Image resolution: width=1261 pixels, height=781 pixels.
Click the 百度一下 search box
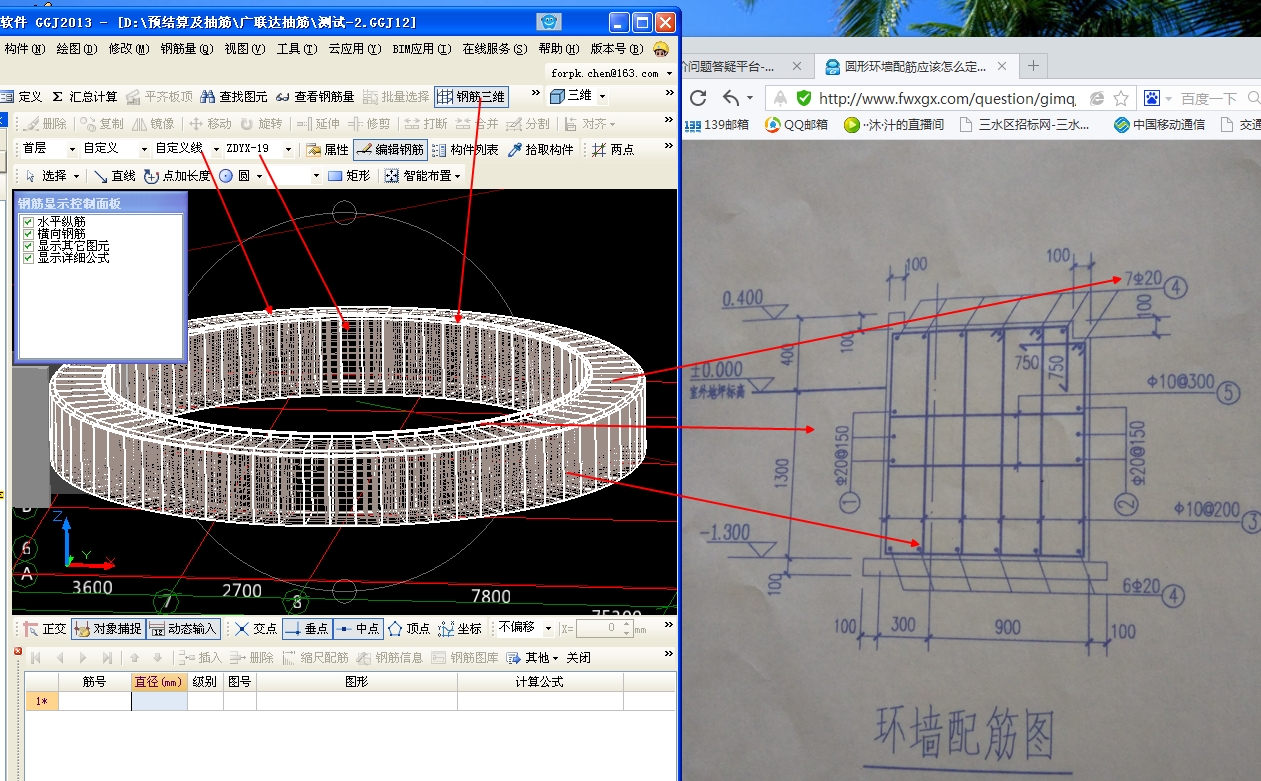coord(1209,98)
